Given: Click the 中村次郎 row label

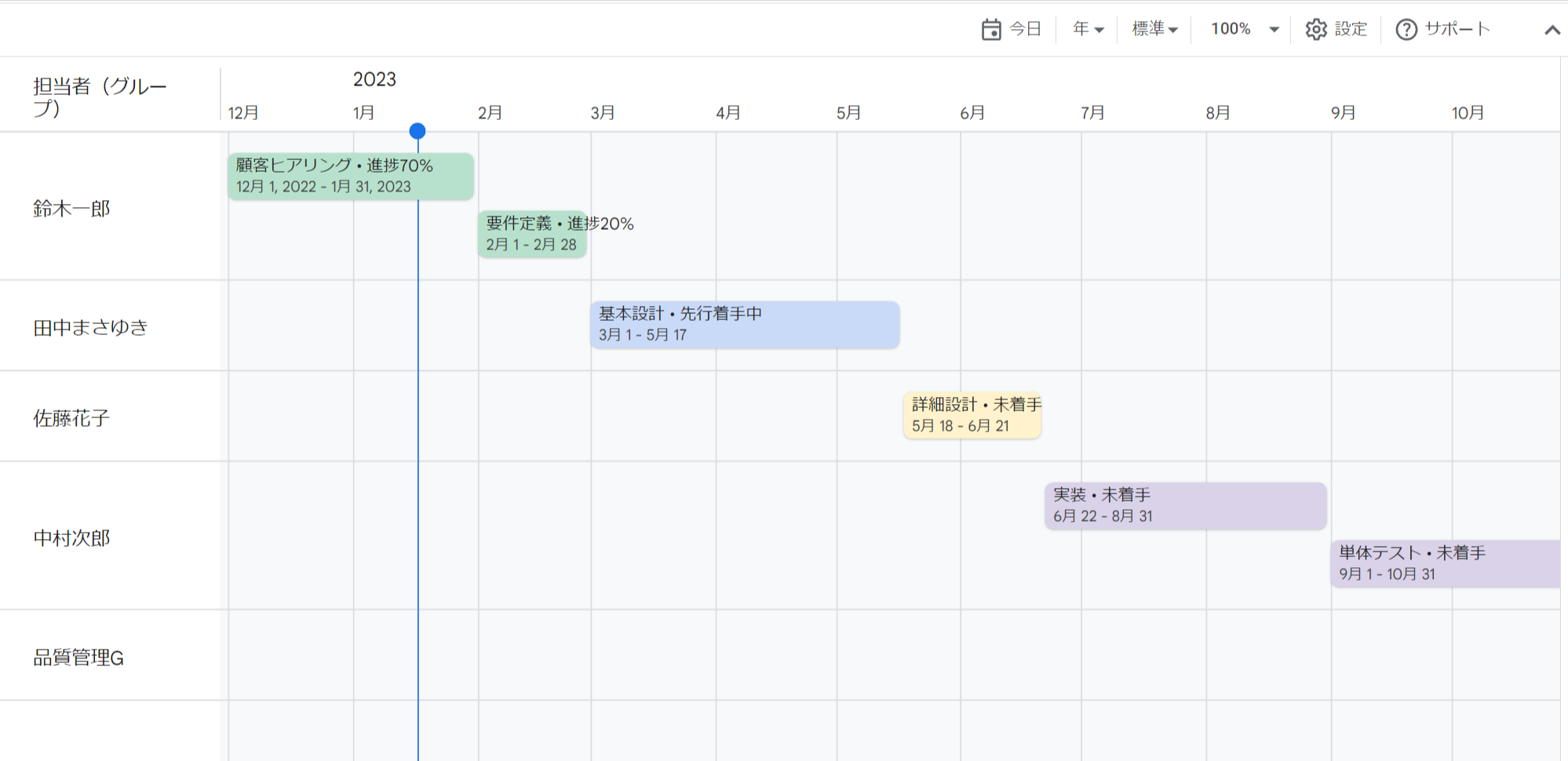Looking at the screenshot, I should [71, 538].
